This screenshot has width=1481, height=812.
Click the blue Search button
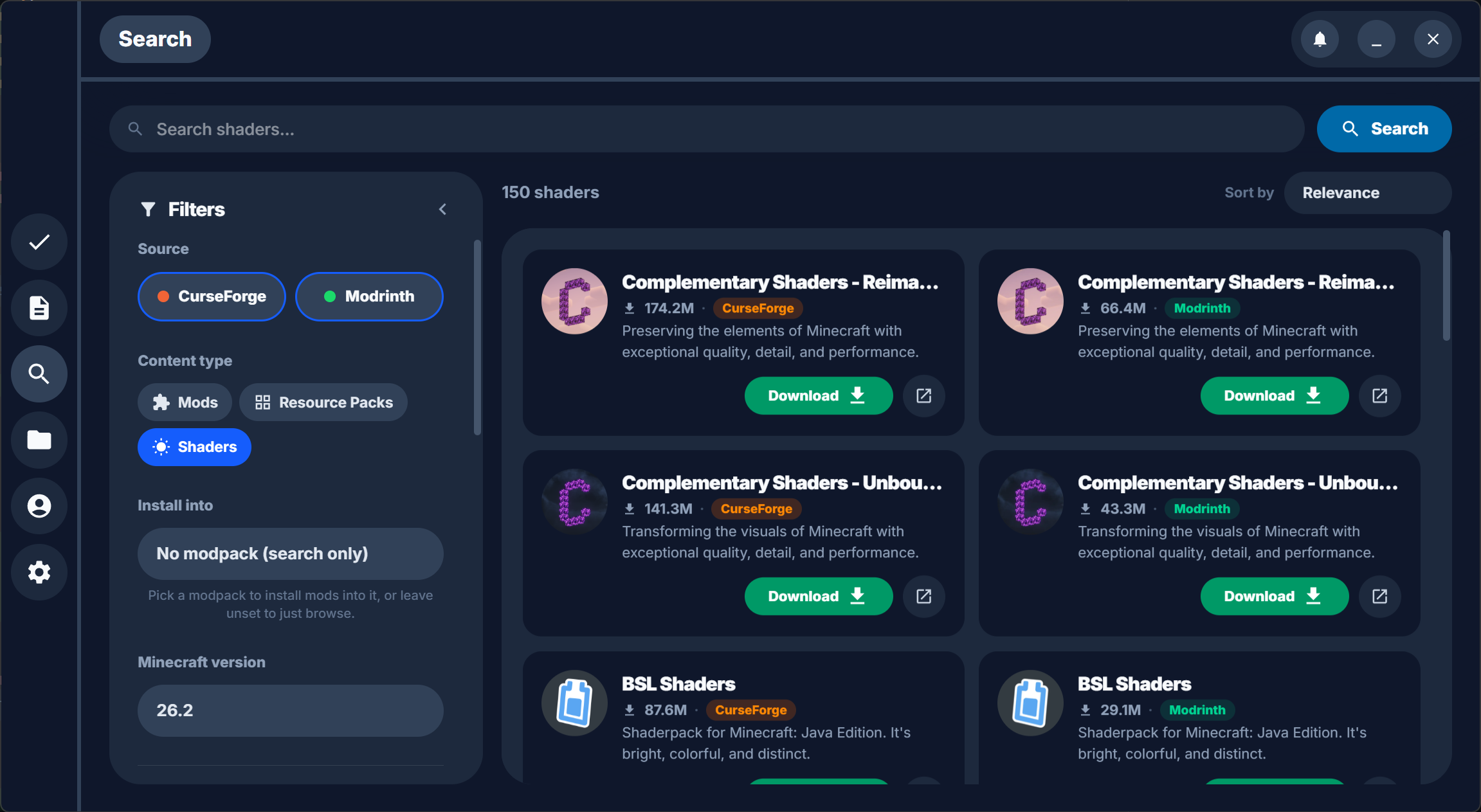pos(1384,129)
